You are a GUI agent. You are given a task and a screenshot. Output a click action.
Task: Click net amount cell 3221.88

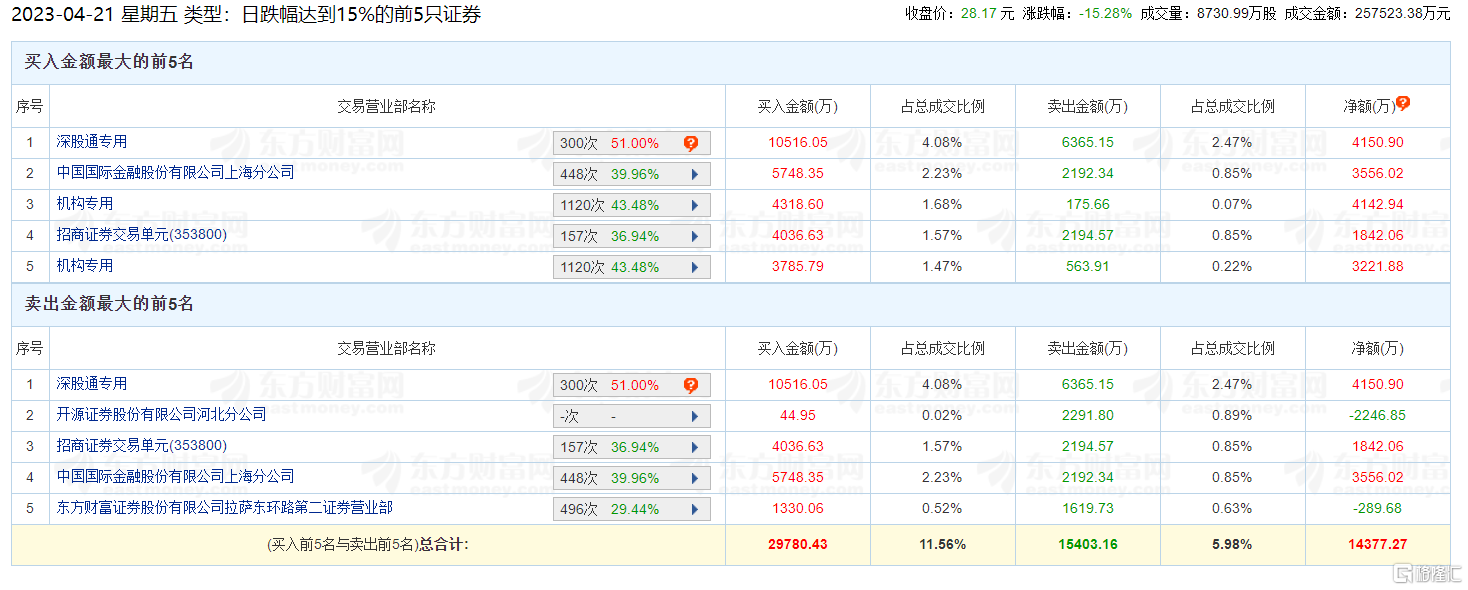(1377, 266)
